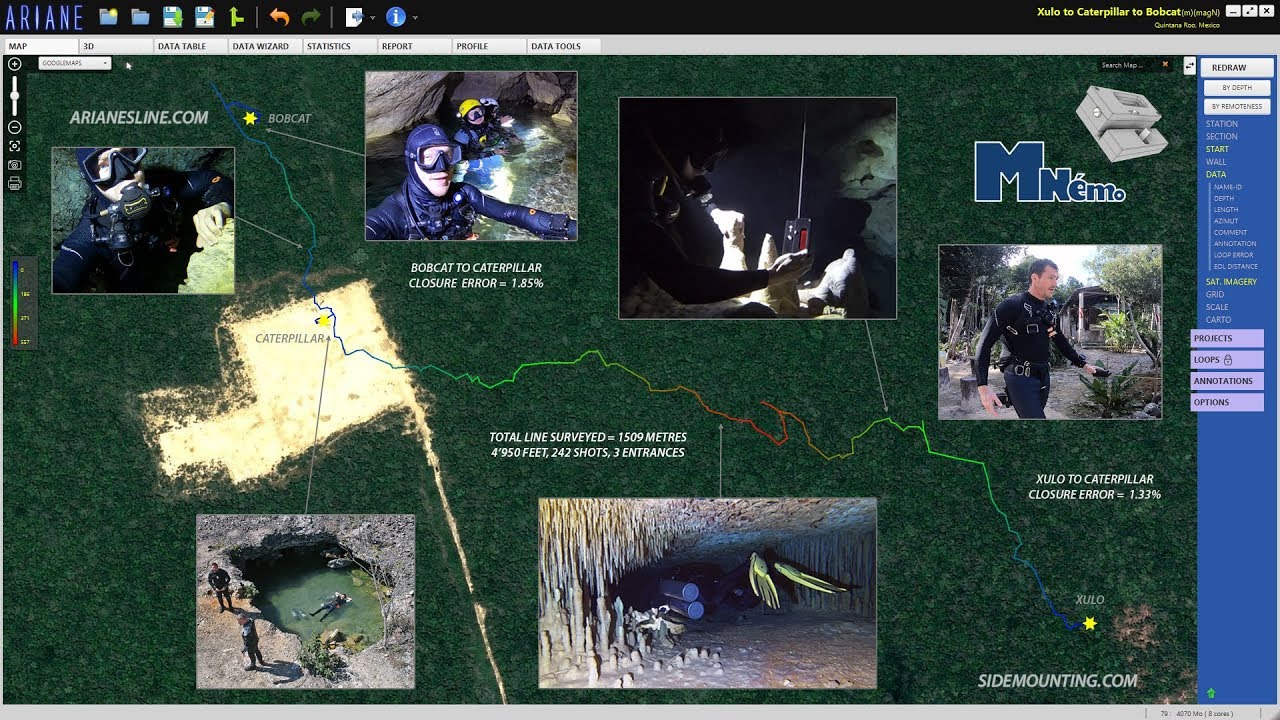Screen dimensions: 1280x720
Task: Toggle DEPTH data label
Action: pos(1224,198)
